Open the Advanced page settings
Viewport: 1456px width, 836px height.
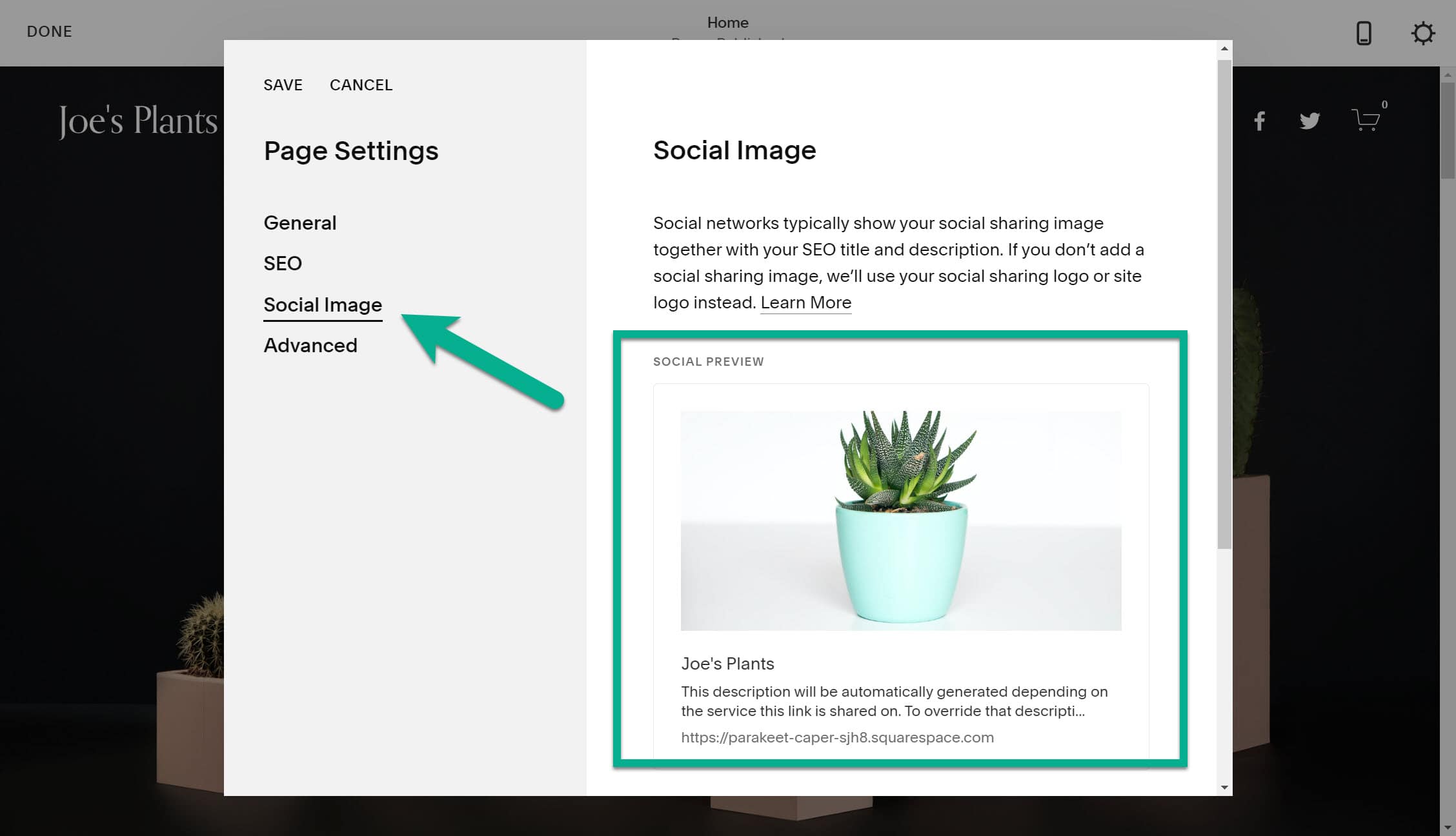coord(310,345)
